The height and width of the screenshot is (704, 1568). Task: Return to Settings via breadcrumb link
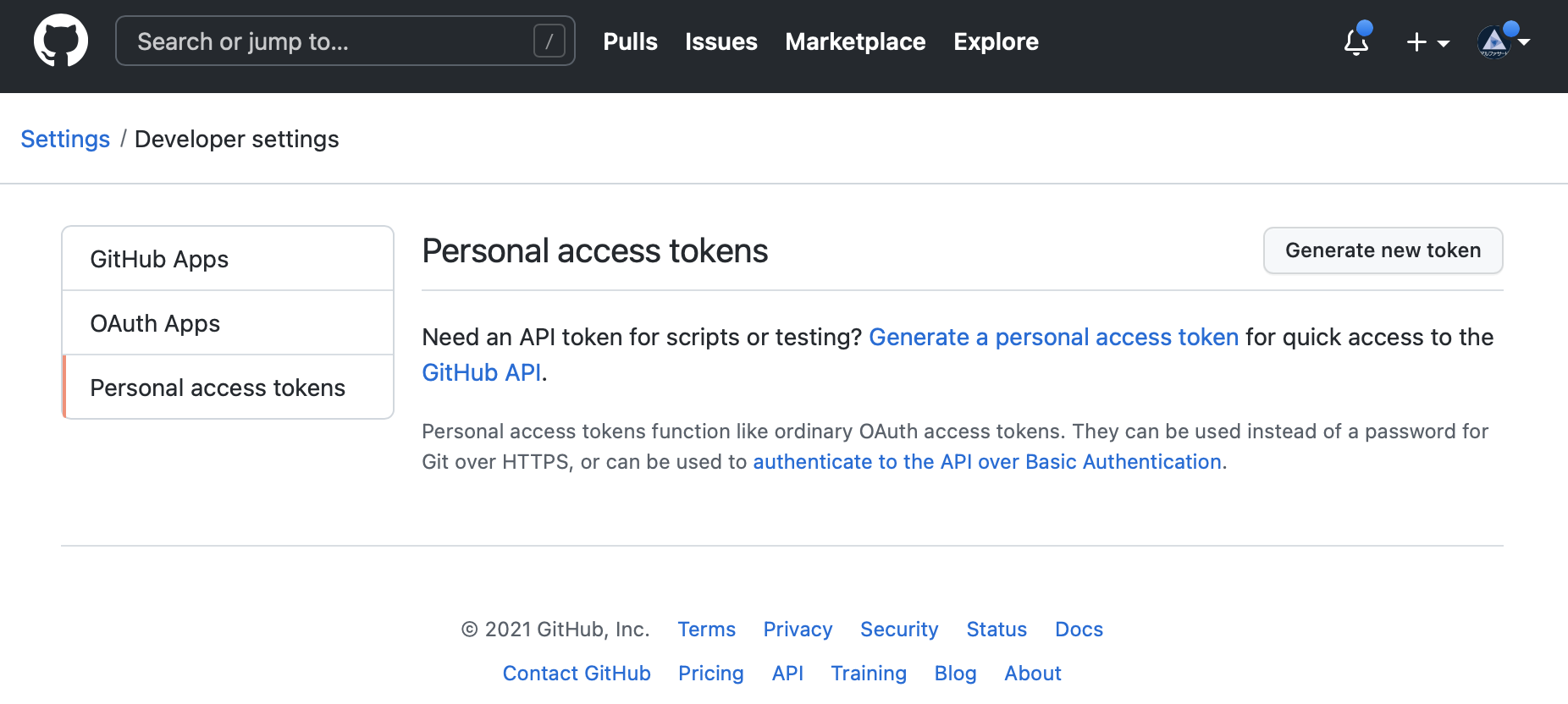[65, 139]
